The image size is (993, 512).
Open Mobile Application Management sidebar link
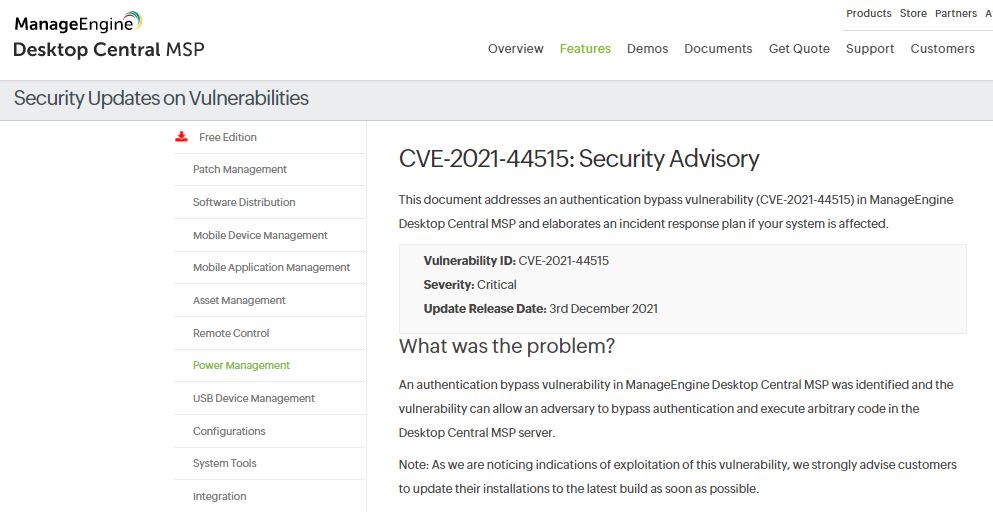(272, 267)
